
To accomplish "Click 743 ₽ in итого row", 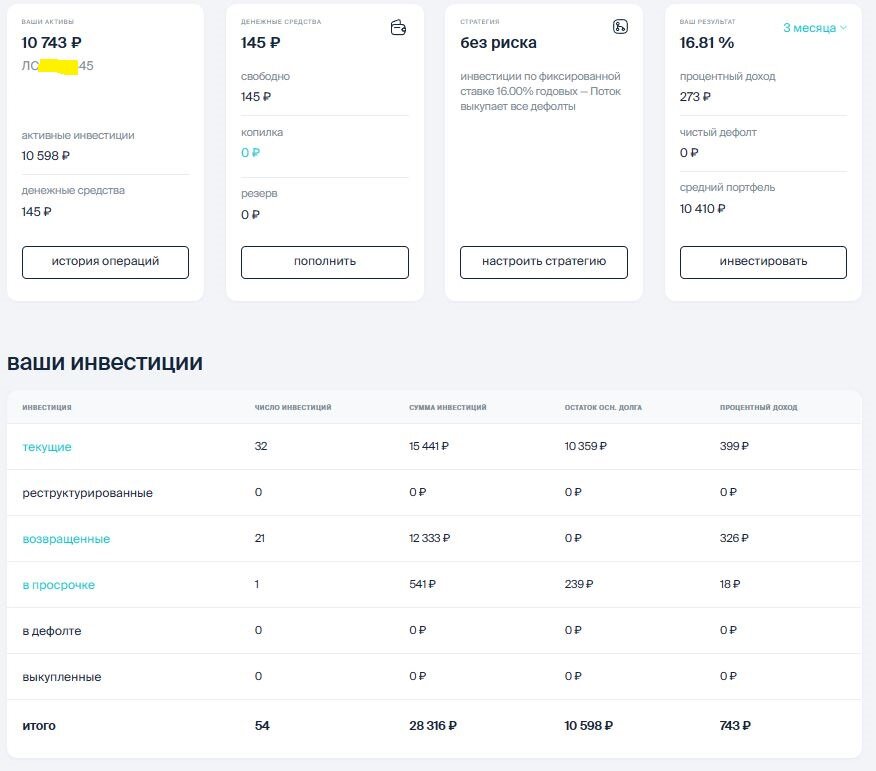I will pyautogui.click(x=735, y=726).
